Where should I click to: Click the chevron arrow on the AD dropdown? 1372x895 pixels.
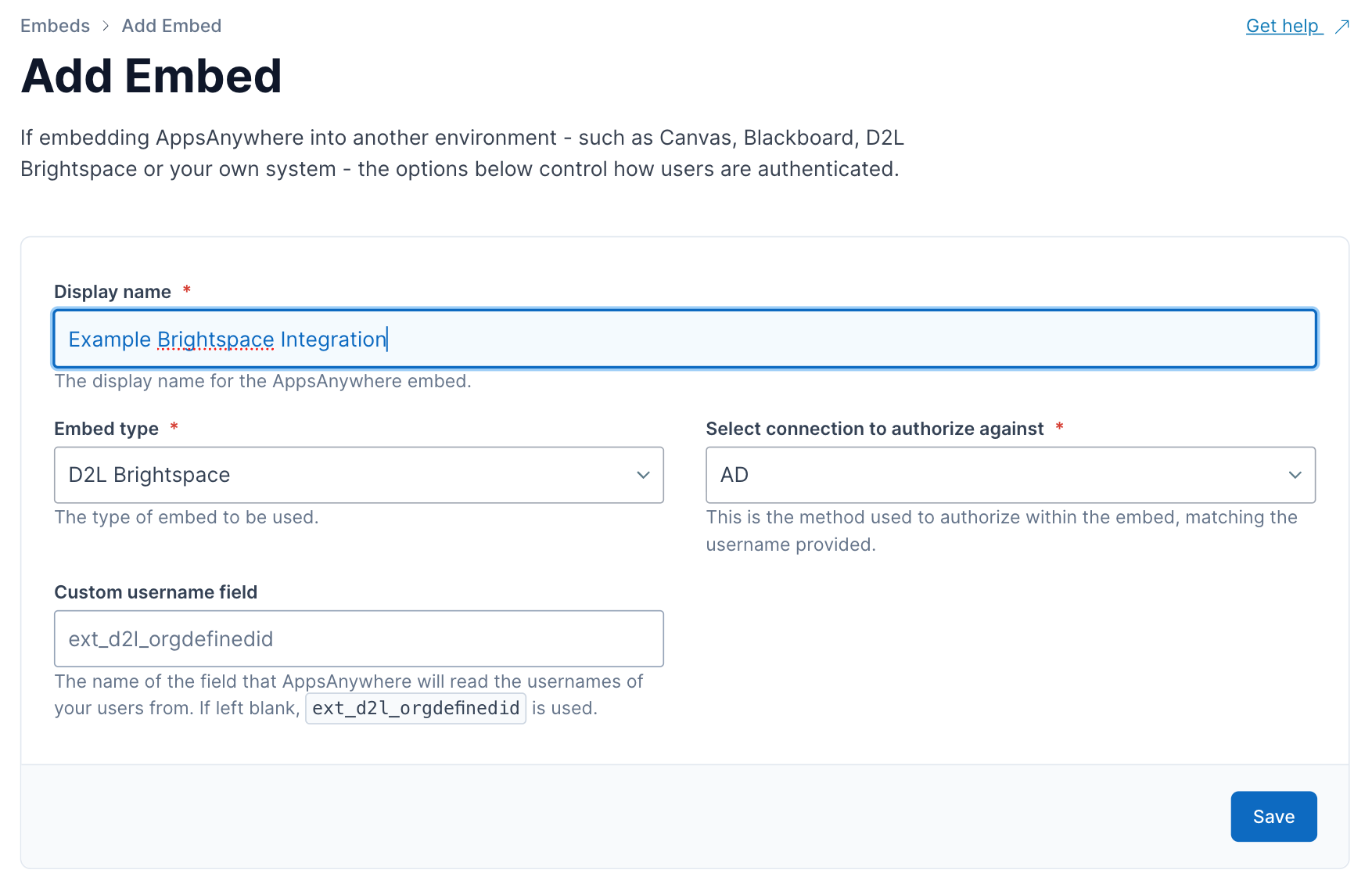pyautogui.click(x=1295, y=475)
